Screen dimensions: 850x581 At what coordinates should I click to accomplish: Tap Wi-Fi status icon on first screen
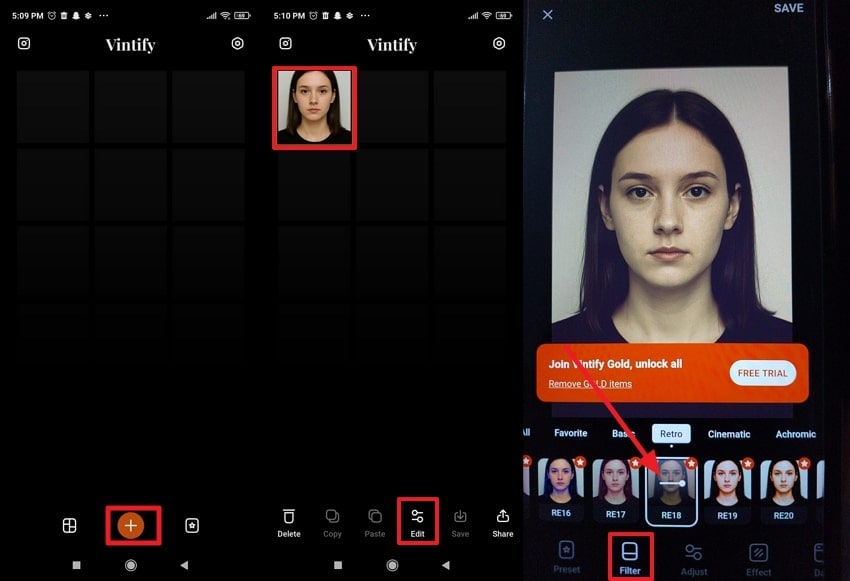click(225, 16)
